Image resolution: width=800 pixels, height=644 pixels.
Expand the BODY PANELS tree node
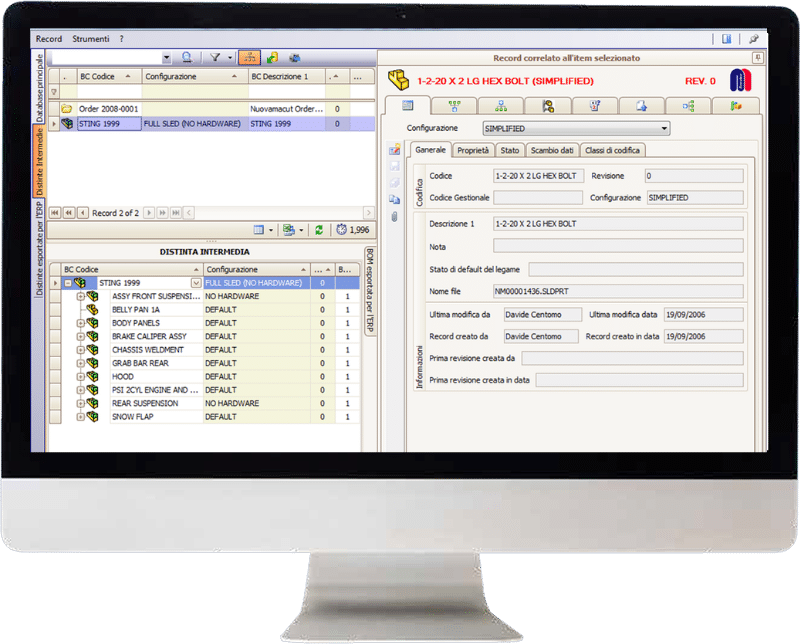(81, 324)
